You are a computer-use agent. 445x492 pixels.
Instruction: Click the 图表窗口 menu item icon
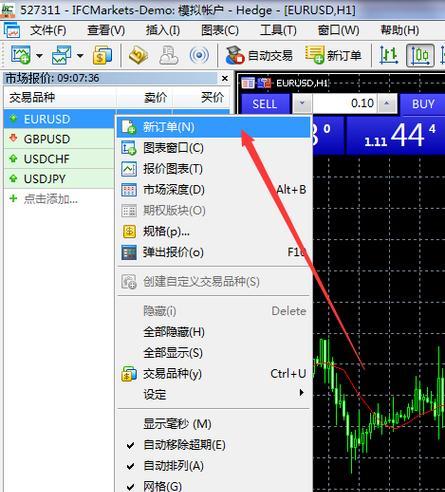(x=129, y=148)
